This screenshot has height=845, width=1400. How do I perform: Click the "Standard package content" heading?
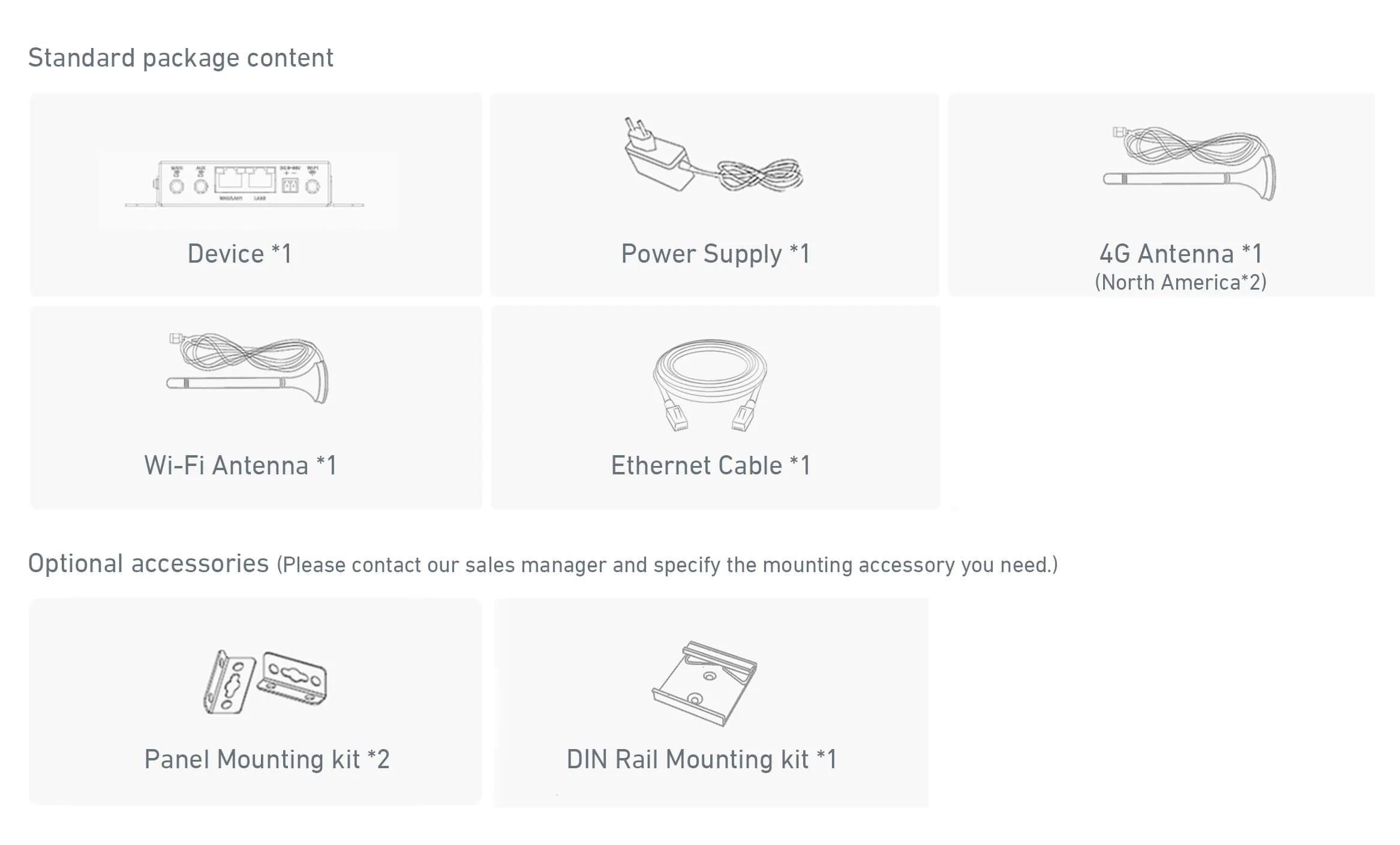click(x=181, y=59)
